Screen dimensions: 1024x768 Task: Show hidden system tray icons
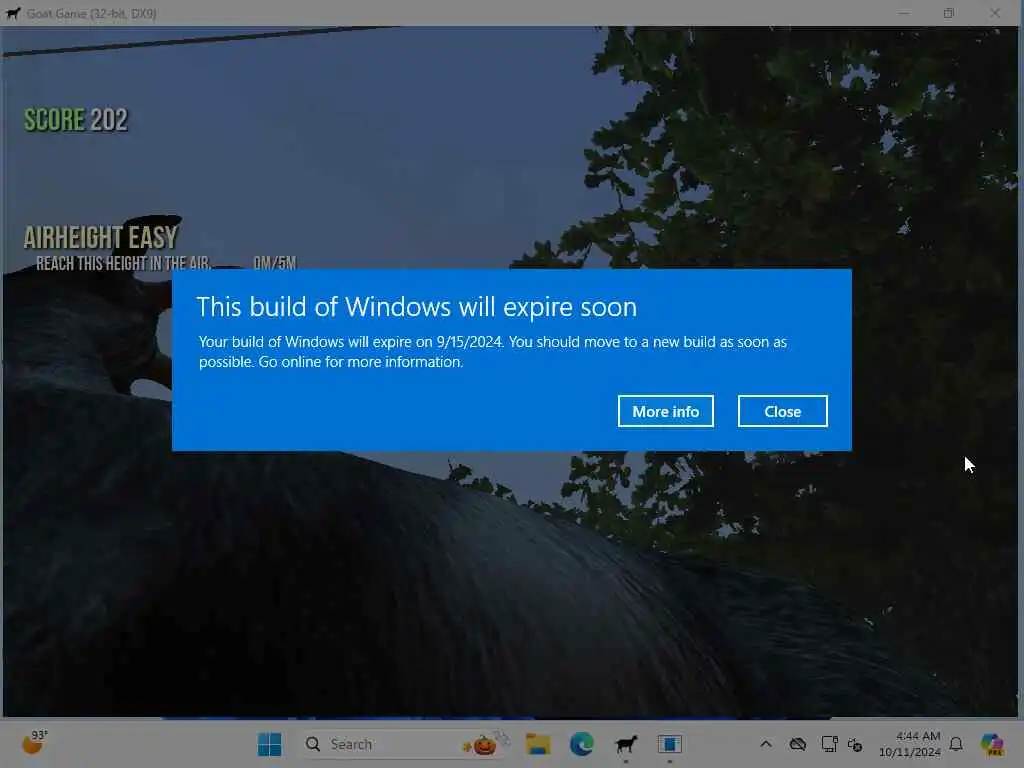765,744
